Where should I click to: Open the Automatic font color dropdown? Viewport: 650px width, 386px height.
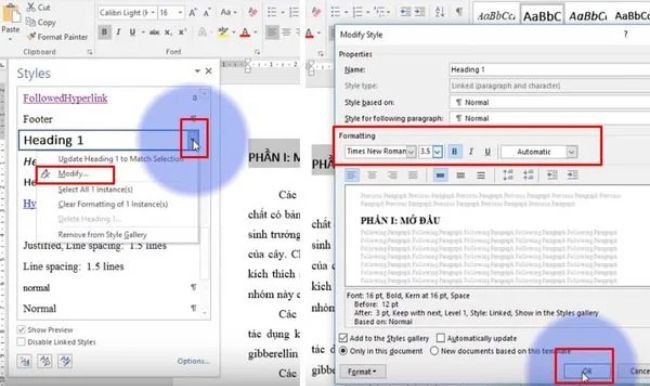pos(572,152)
